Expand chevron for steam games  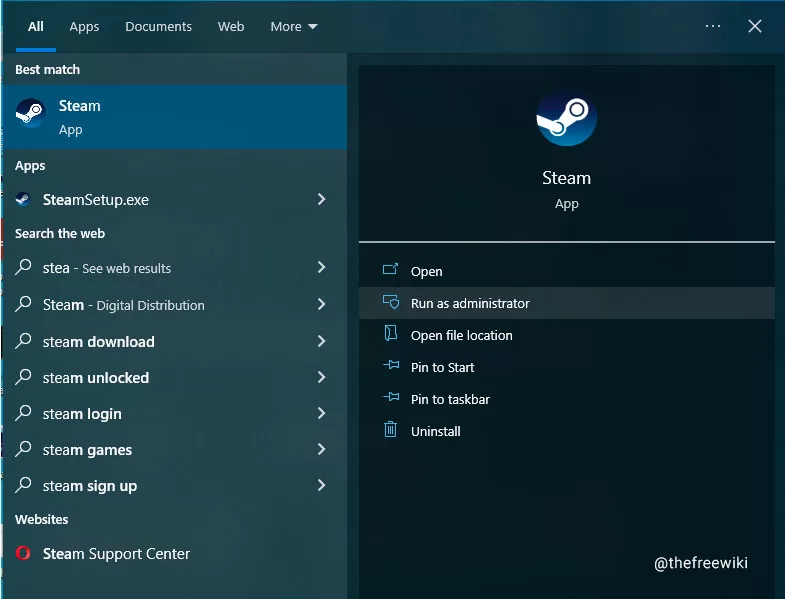[x=321, y=449]
